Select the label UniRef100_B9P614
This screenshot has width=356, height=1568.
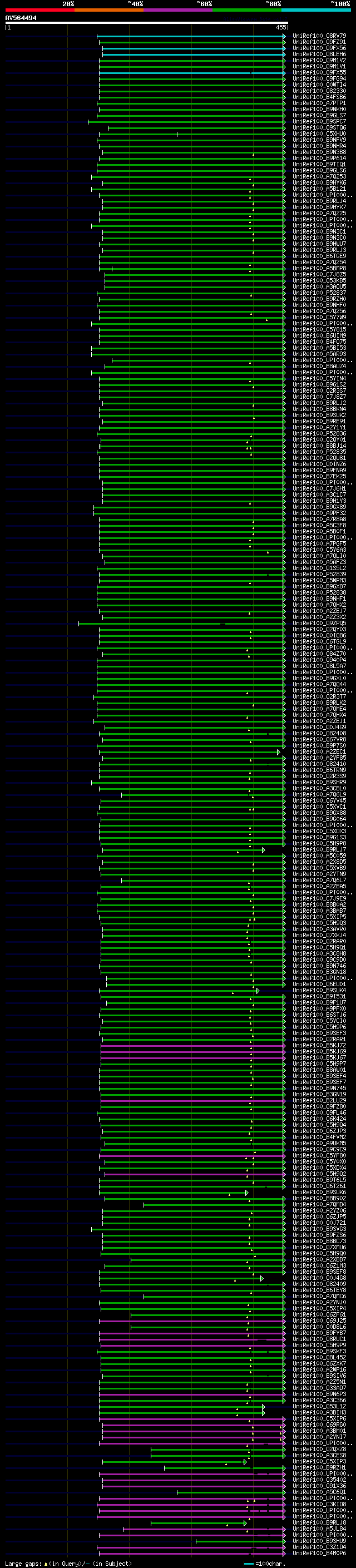(319, 159)
